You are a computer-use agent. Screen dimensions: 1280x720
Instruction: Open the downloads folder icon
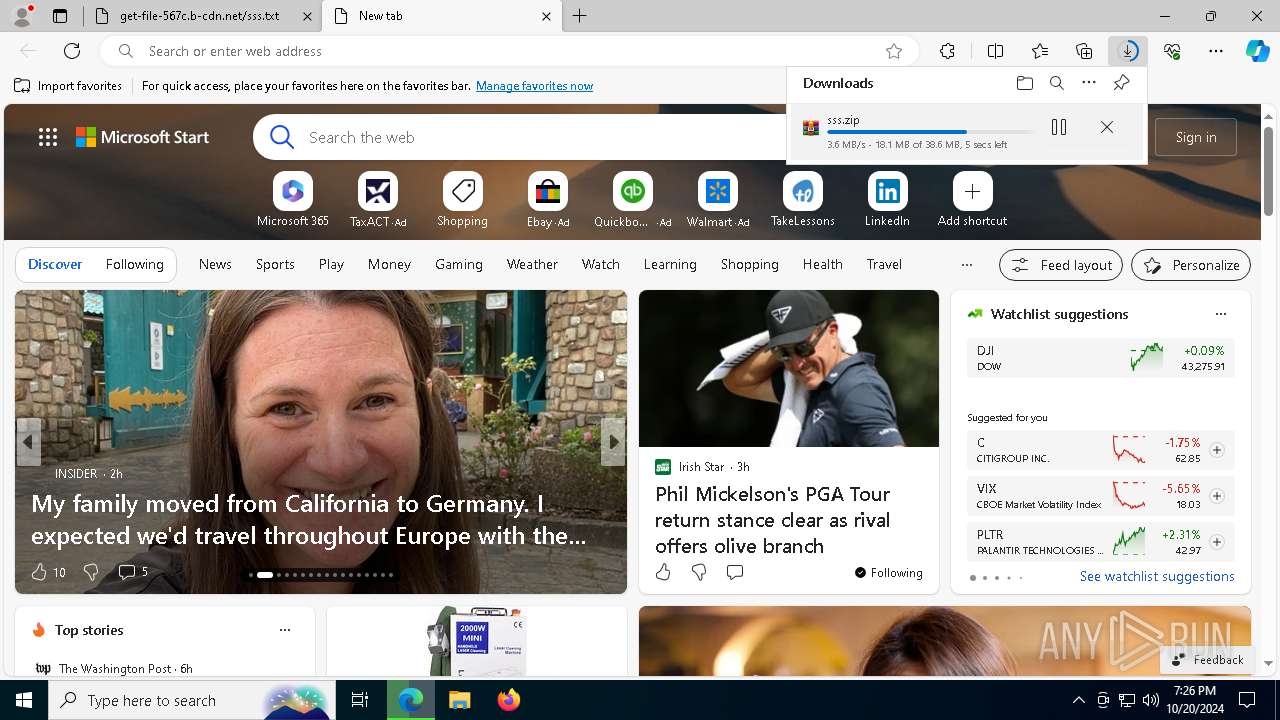pos(1025,83)
